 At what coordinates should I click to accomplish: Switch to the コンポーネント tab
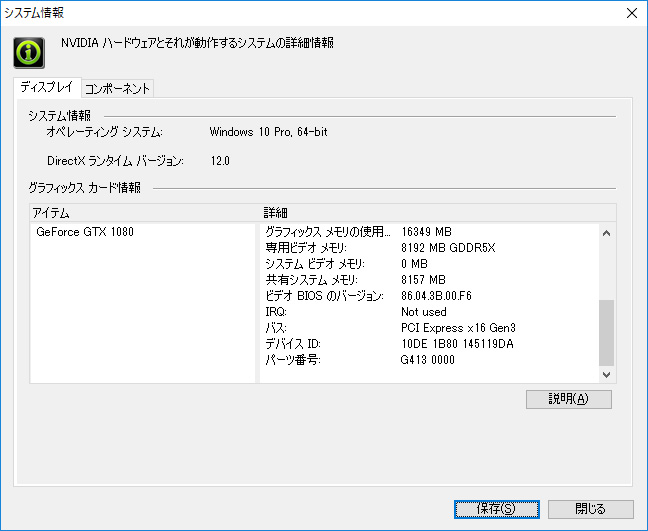(117, 88)
